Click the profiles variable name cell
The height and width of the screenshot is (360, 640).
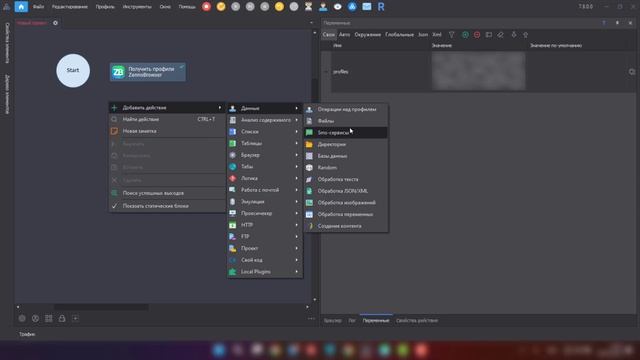(x=381, y=72)
